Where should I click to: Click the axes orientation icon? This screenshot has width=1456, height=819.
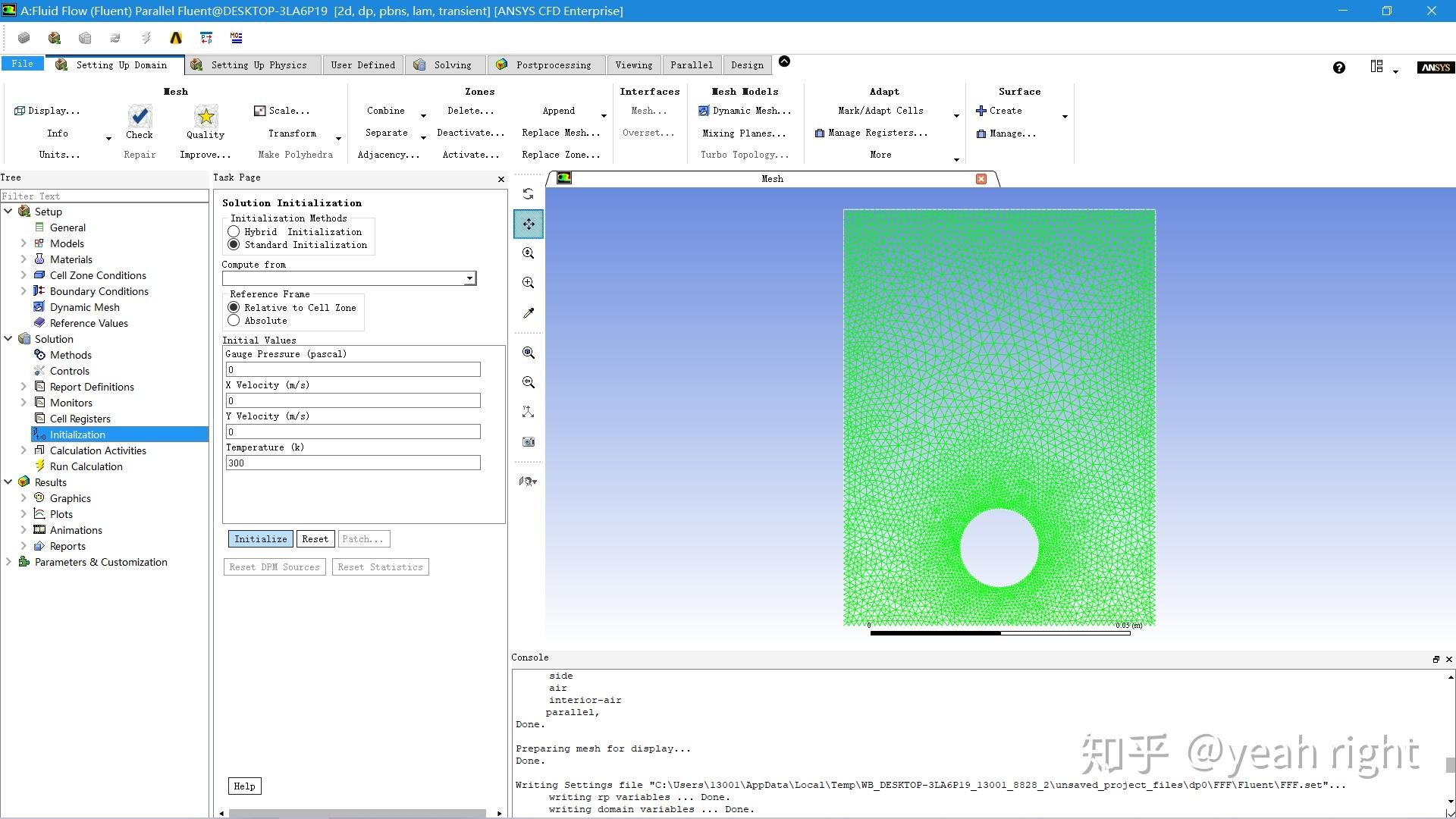[x=529, y=412]
